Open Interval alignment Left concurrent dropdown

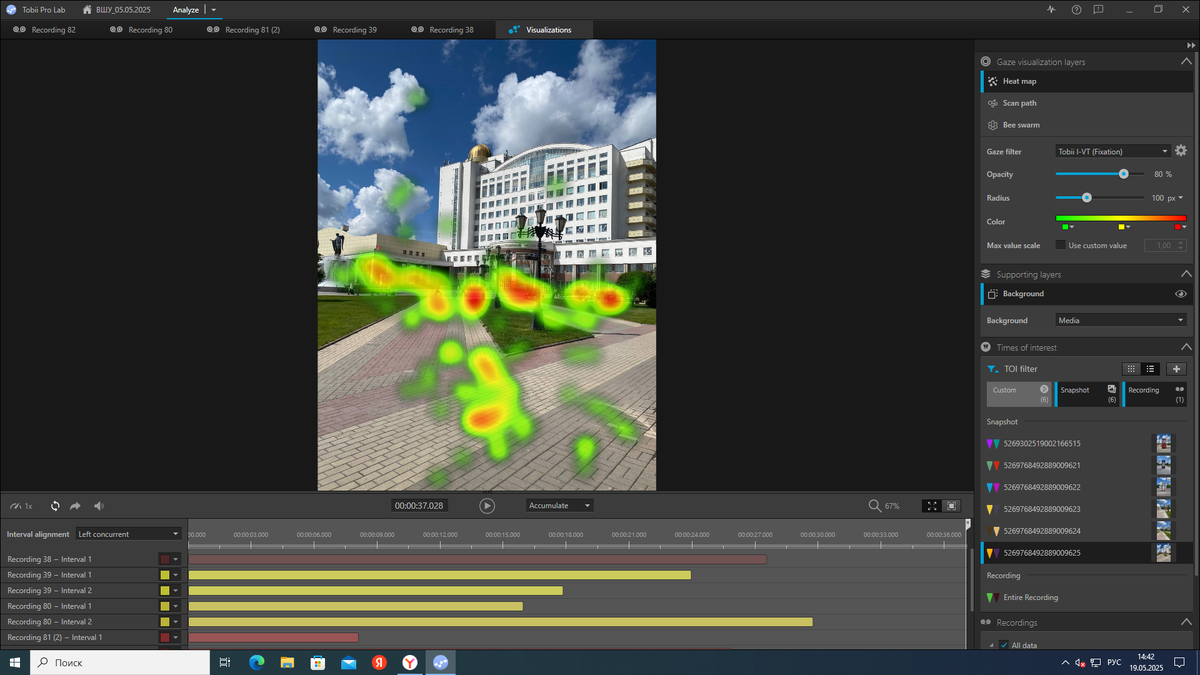point(129,534)
